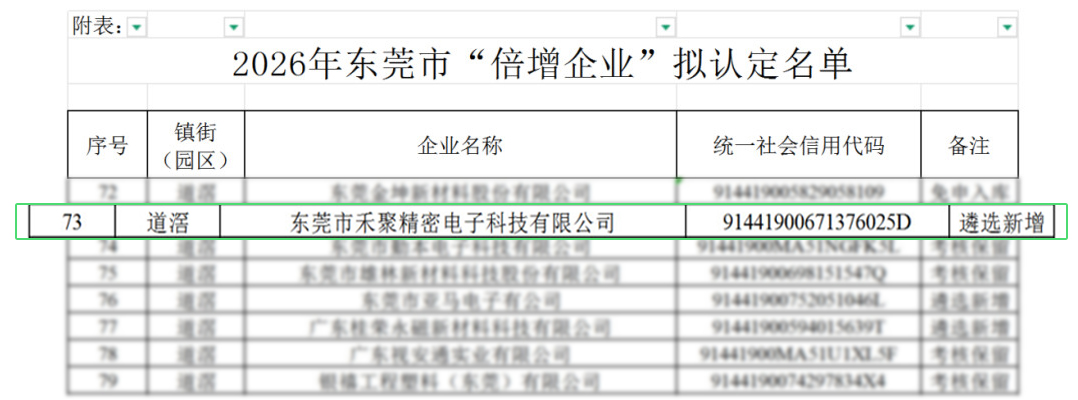Open filter dropdown above the 备注 column

coord(1007,27)
